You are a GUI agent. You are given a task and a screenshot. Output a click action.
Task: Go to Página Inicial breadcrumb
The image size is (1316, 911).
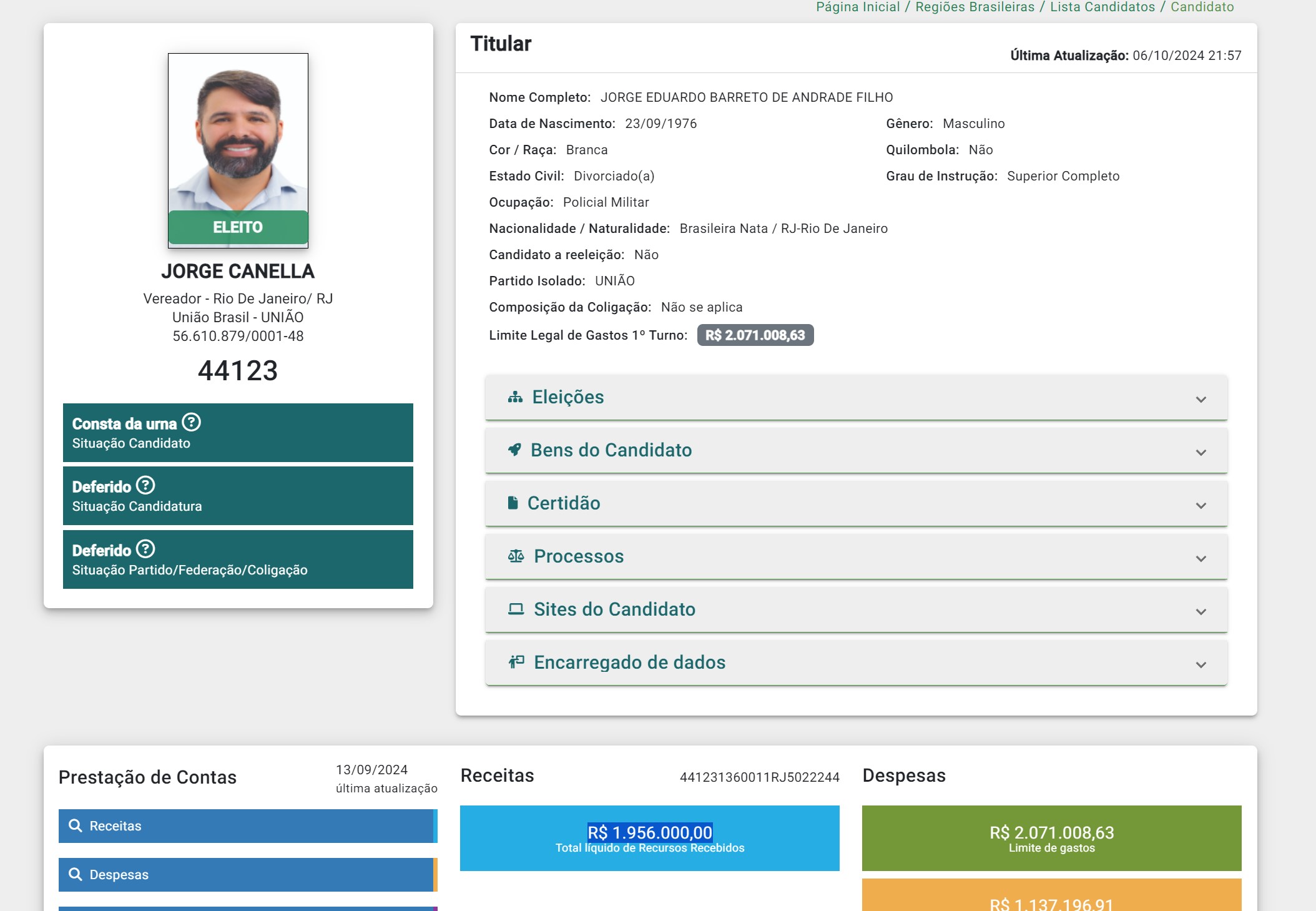858,7
